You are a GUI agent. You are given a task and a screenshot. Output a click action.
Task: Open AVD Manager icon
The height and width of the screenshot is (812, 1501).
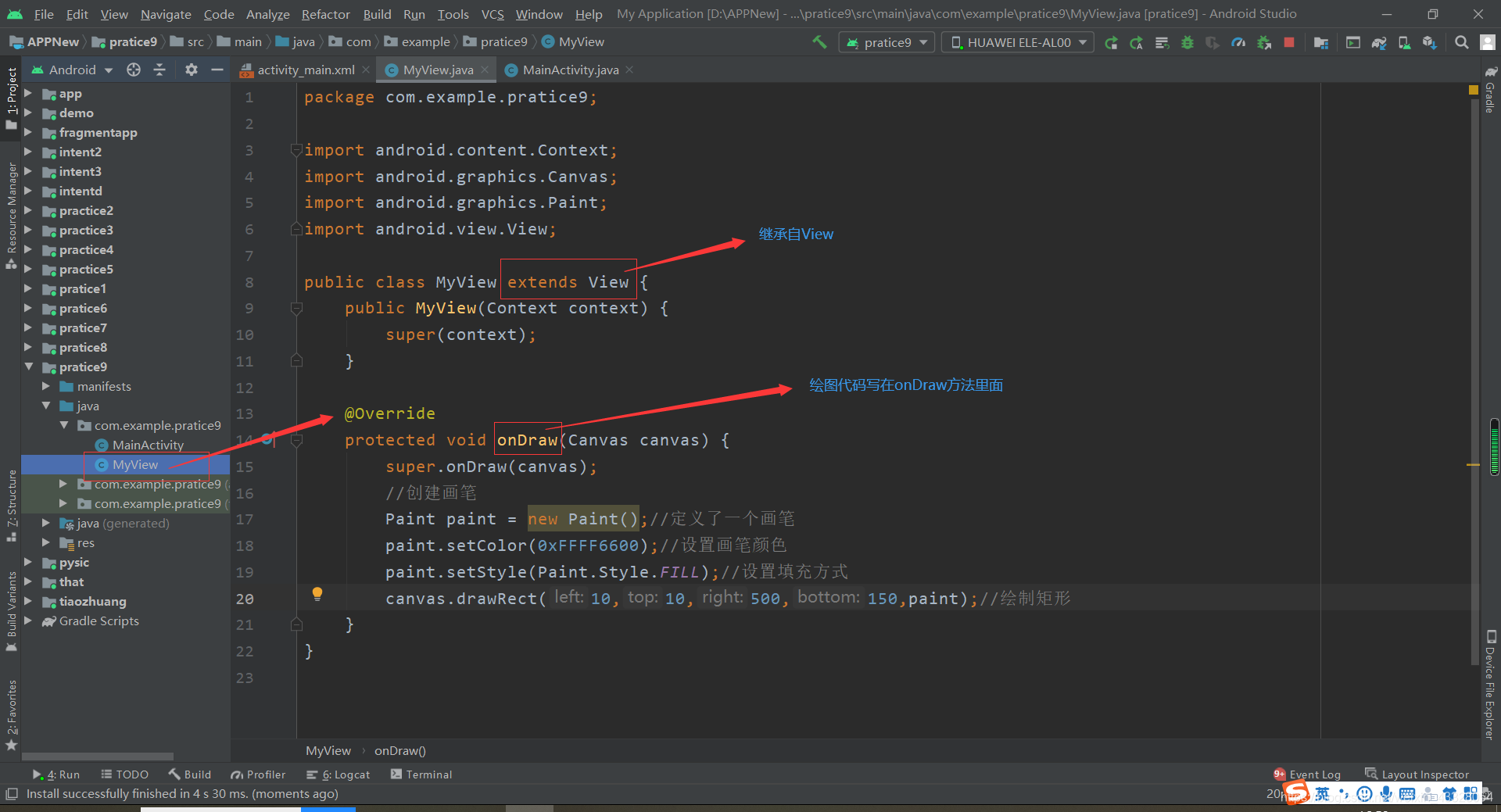(1405, 42)
